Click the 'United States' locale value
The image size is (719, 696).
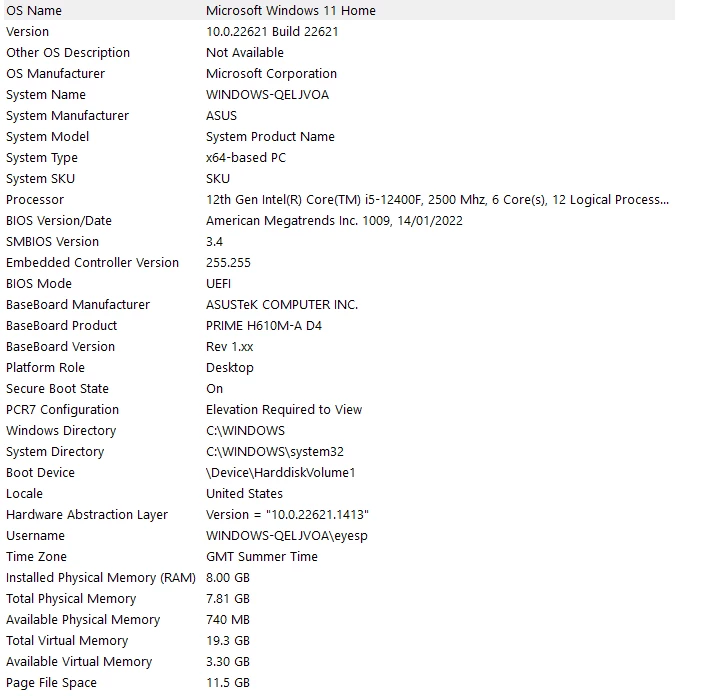244,494
